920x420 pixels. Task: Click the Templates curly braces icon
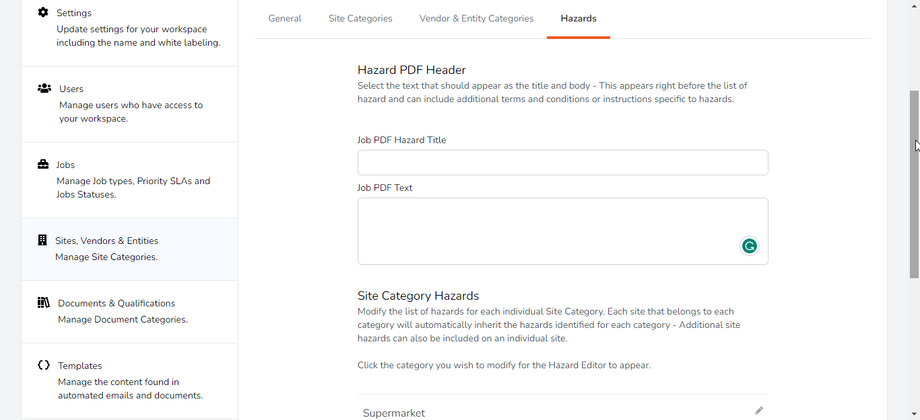pos(43,365)
